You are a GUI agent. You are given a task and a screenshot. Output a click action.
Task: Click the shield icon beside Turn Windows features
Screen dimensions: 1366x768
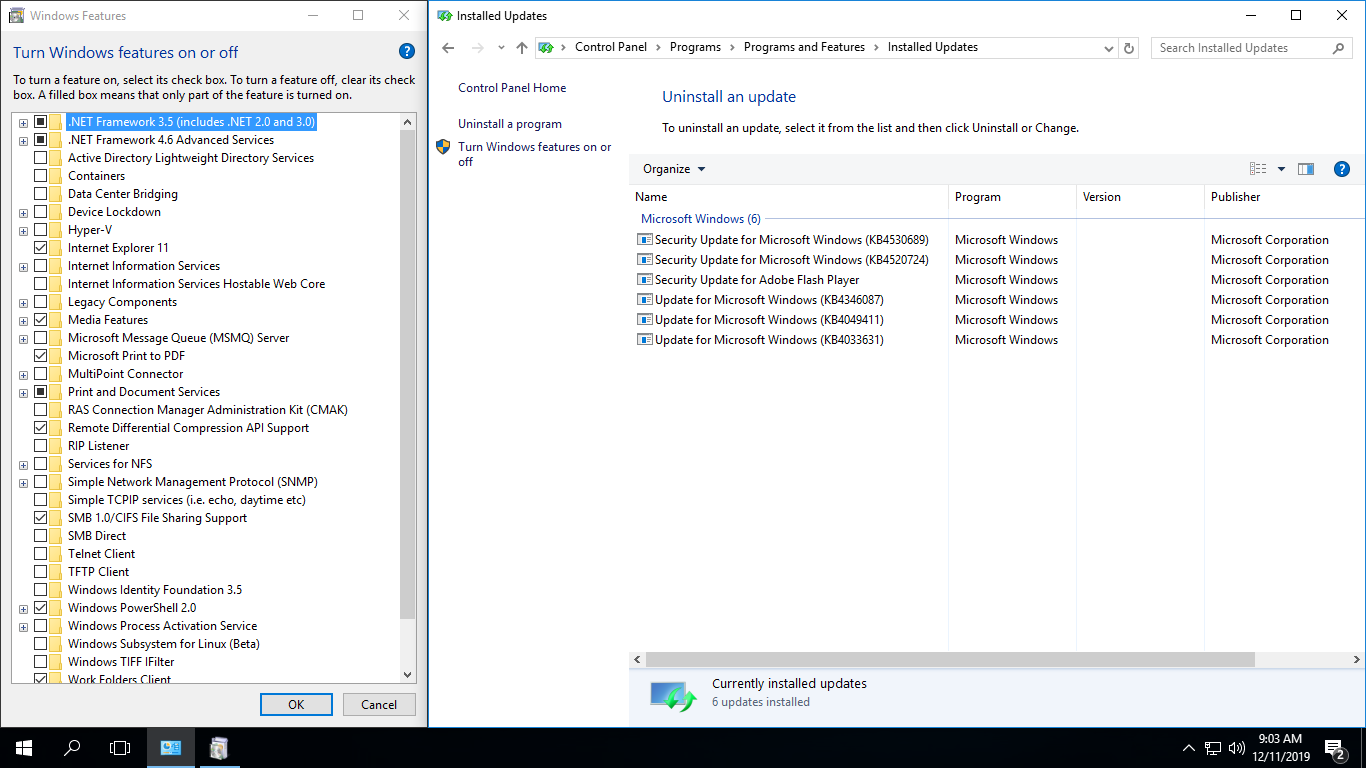[x=443, y=147]
